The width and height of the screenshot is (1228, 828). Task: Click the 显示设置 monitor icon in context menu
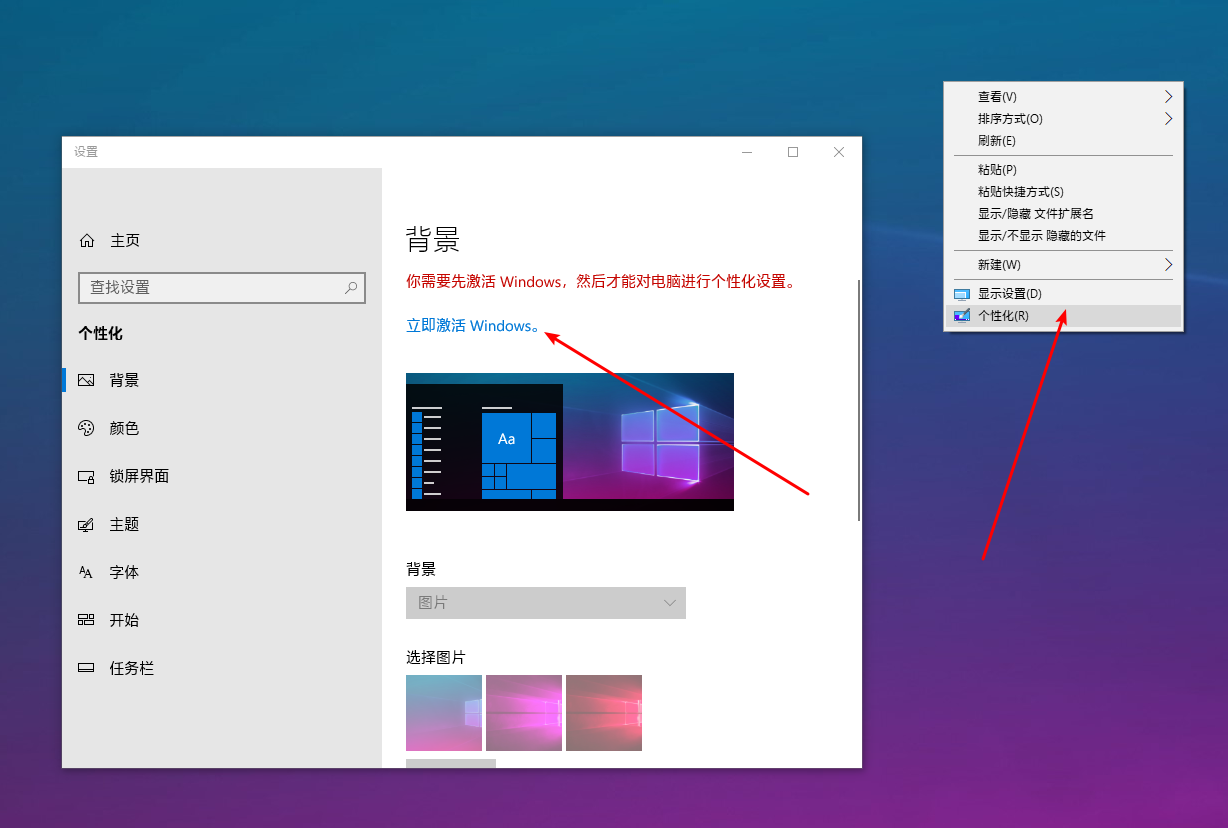[x=962, y=294]
